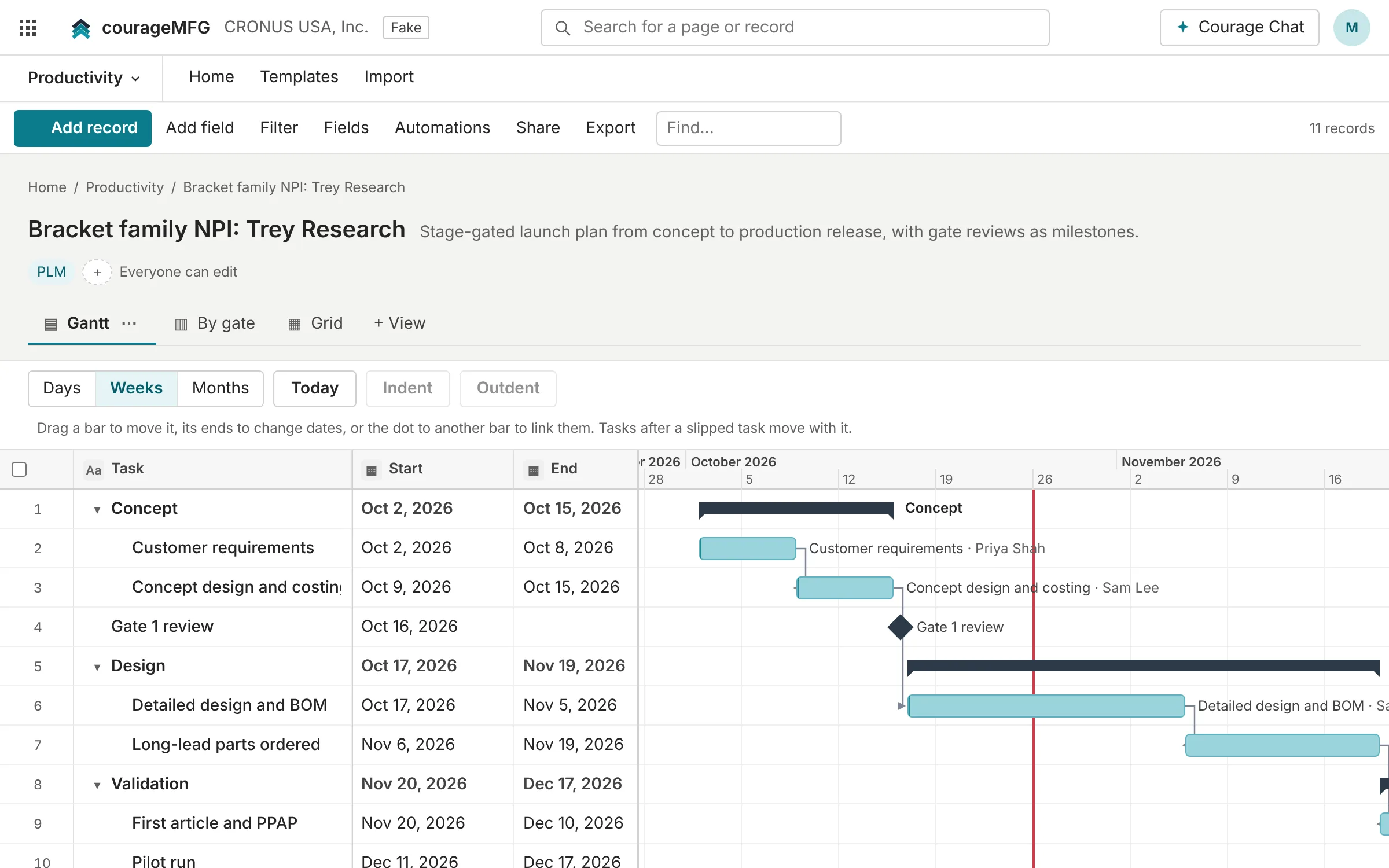Switch timescale to Weeks
The image size is (1389, 868).
coord(137,388)
